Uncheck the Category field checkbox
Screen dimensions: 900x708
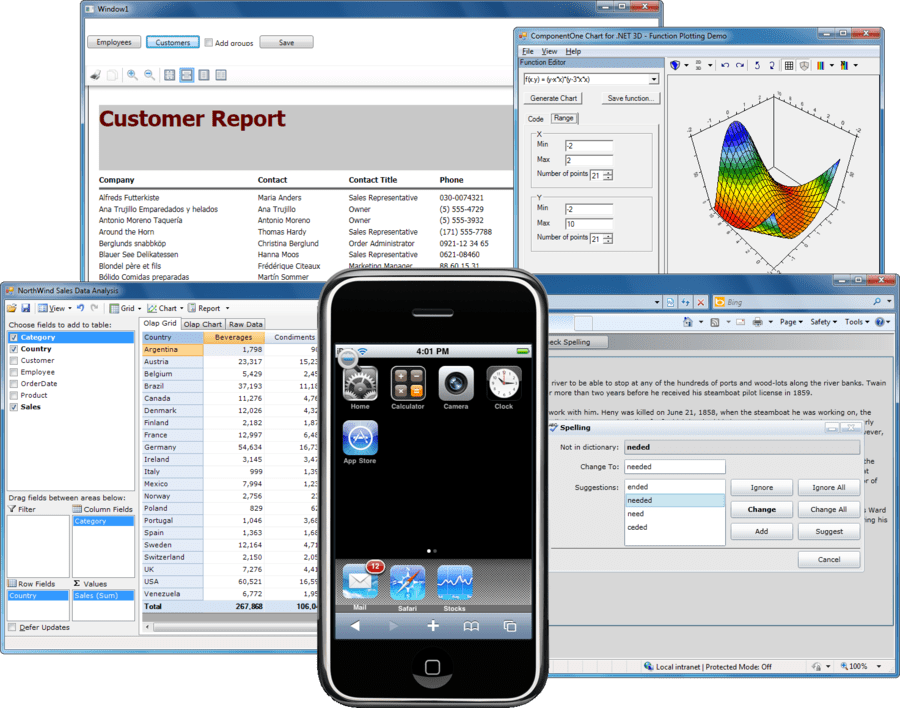pyautogui.click(x=14, y=338)
